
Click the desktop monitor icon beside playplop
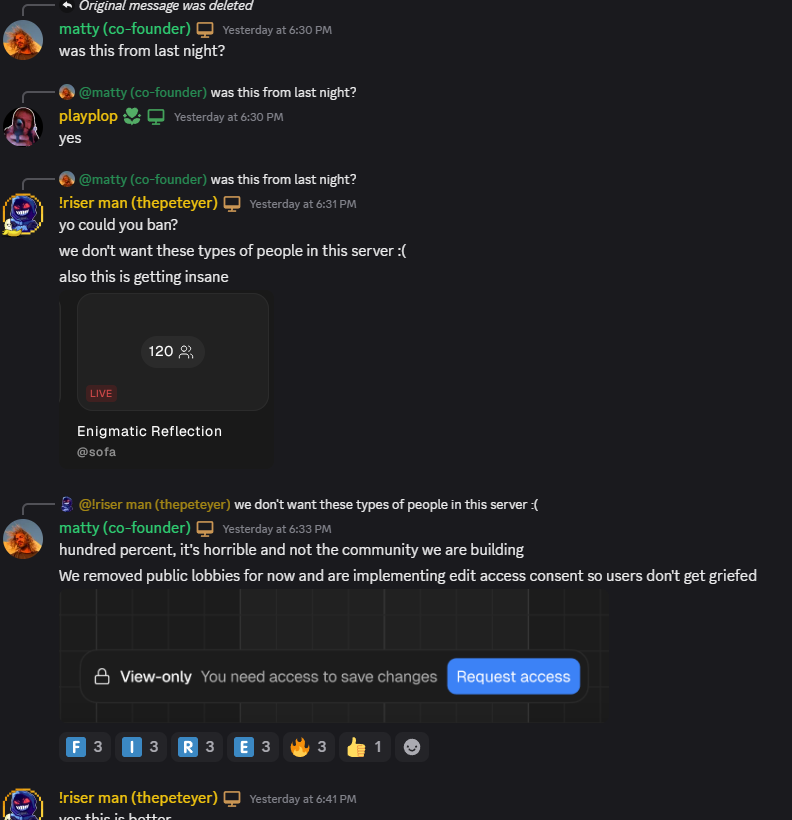click(156, 117)
